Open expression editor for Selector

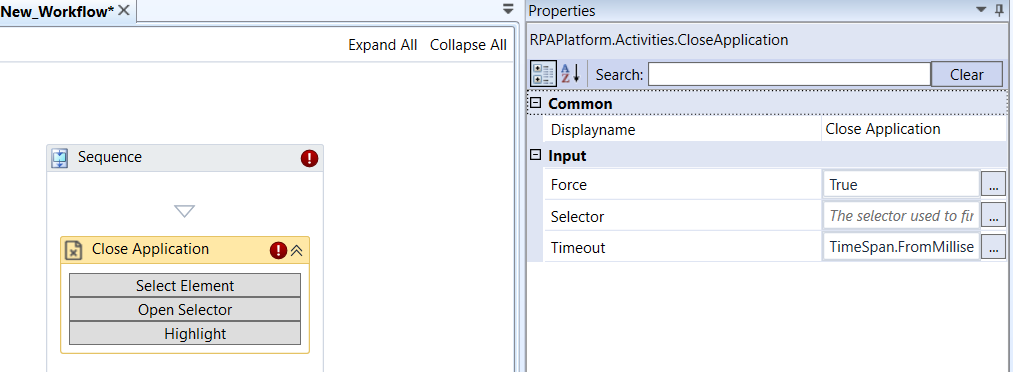pyautogui.click(x=993, y=216)
